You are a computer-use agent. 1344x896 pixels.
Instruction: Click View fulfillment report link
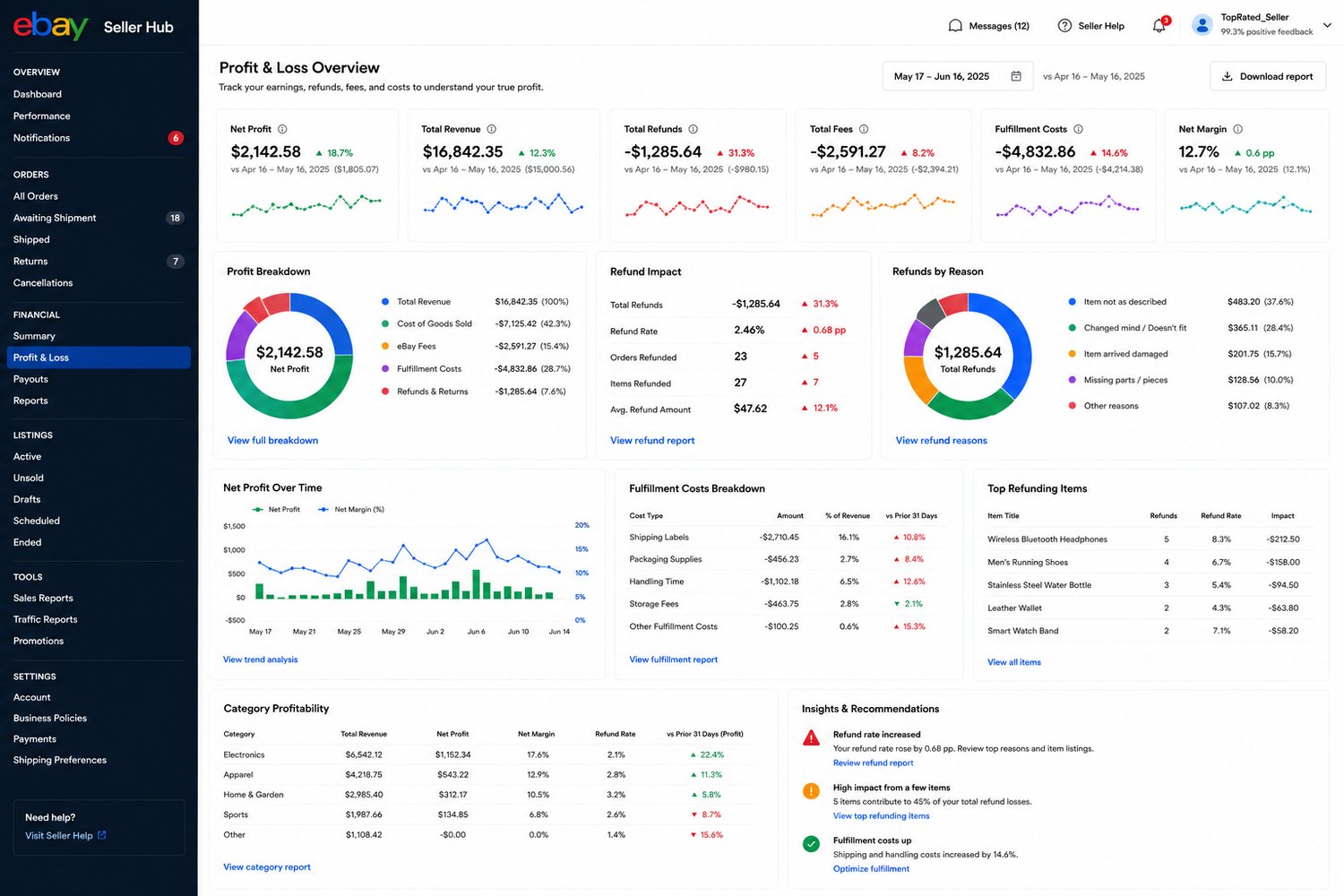click(x=674, y=659)
